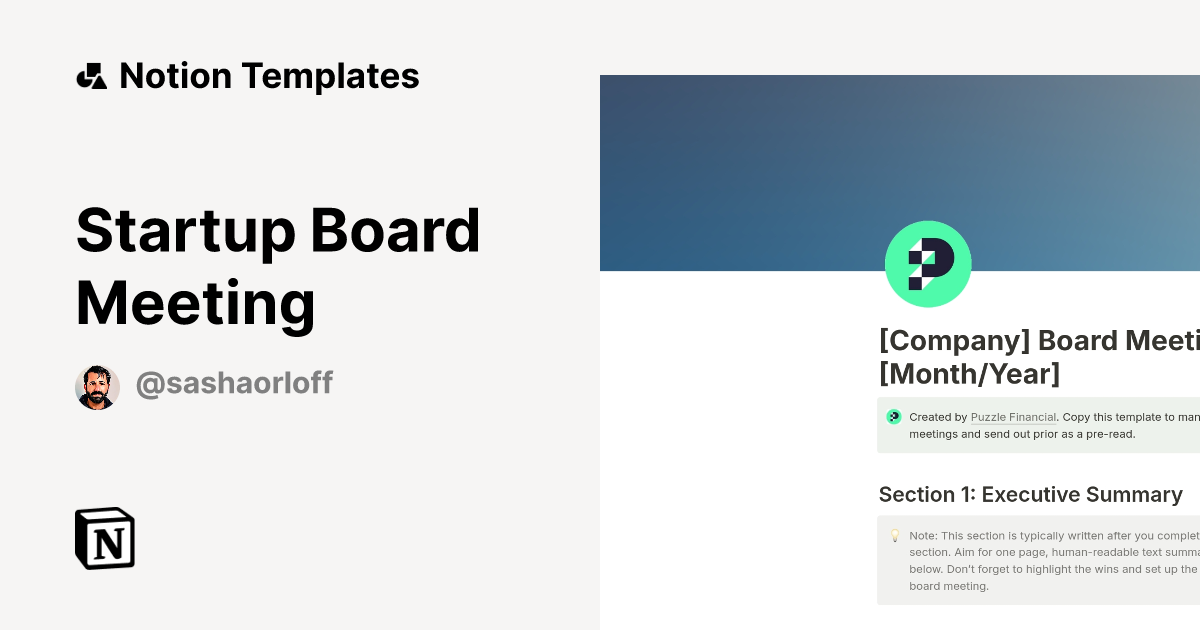This screenshot has width=1200, height=630.
Task: Follow the "Puzzle Financial" link
Action: 1013,417
